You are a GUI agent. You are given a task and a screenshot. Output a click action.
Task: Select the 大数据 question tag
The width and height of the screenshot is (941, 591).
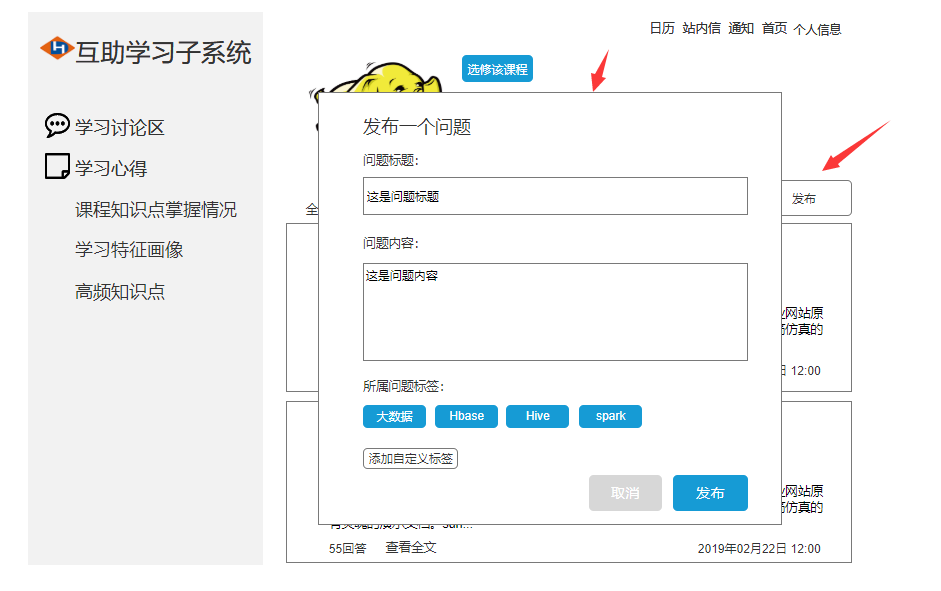click(393, 416)
